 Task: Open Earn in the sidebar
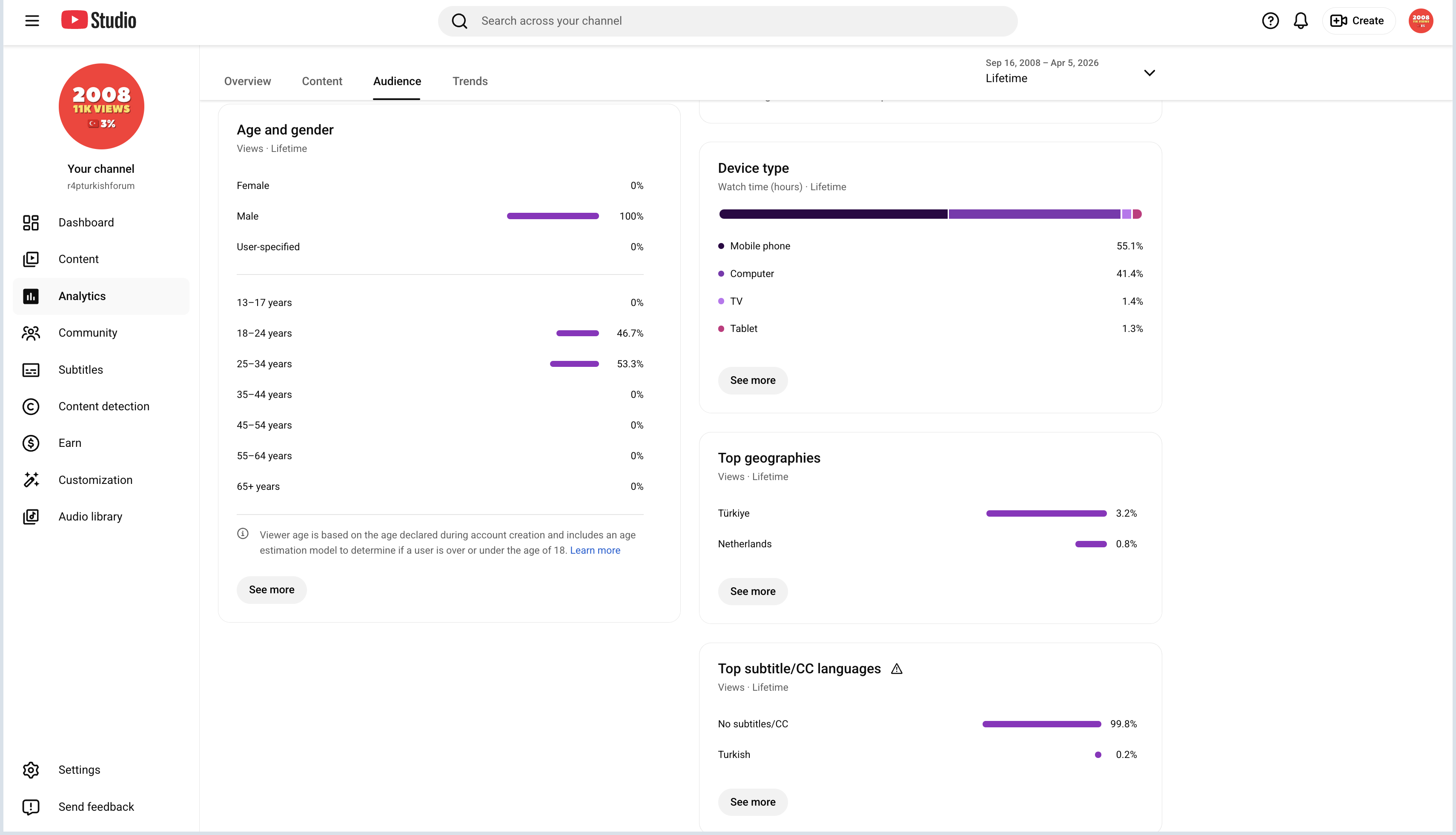point(101,443)
